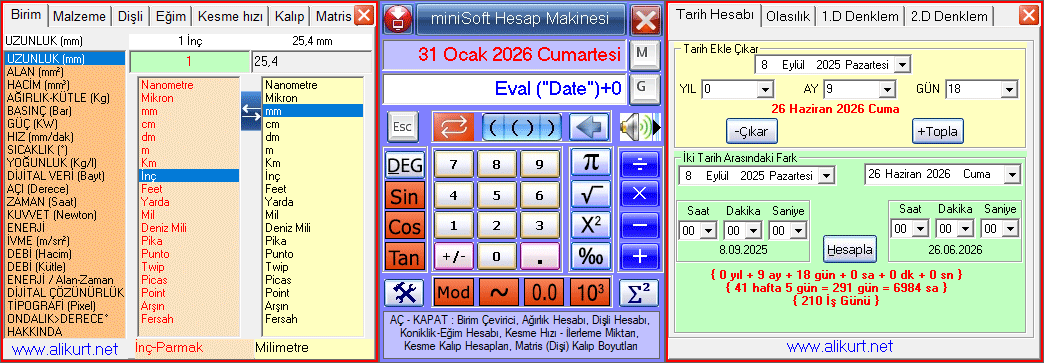Image resolution: width=1044 pixels, height=363 pixels.
Task: Click the Hesapla button
Action: click(850, 250)
